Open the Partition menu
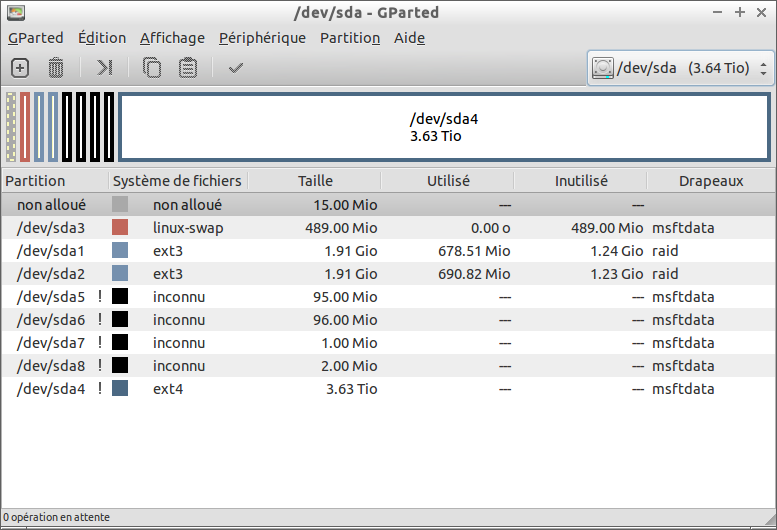 click(x=350, y=38)
